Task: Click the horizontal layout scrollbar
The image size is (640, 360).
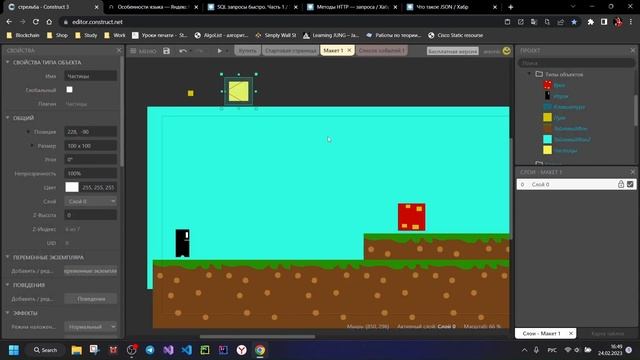Action: [x=257, y=337]
